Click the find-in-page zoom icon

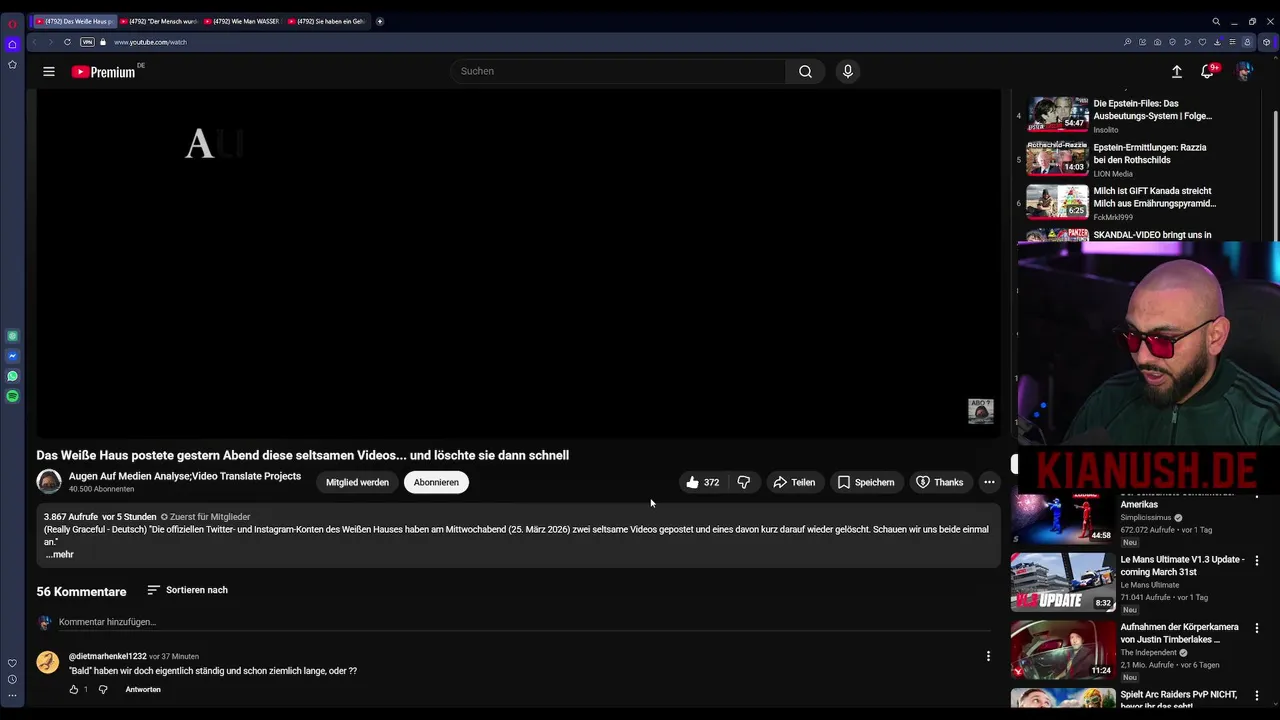coord(1128,42)
